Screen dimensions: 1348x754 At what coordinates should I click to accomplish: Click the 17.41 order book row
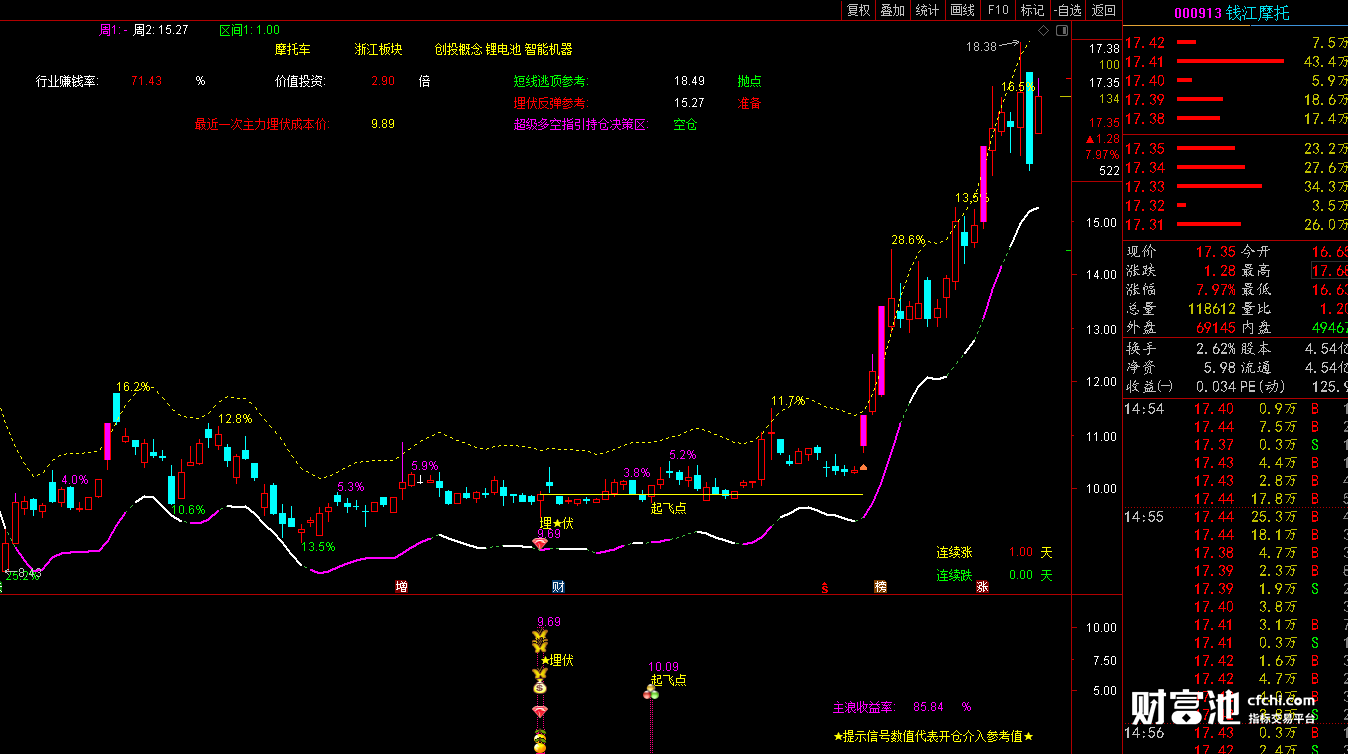tap(1235, 61)
